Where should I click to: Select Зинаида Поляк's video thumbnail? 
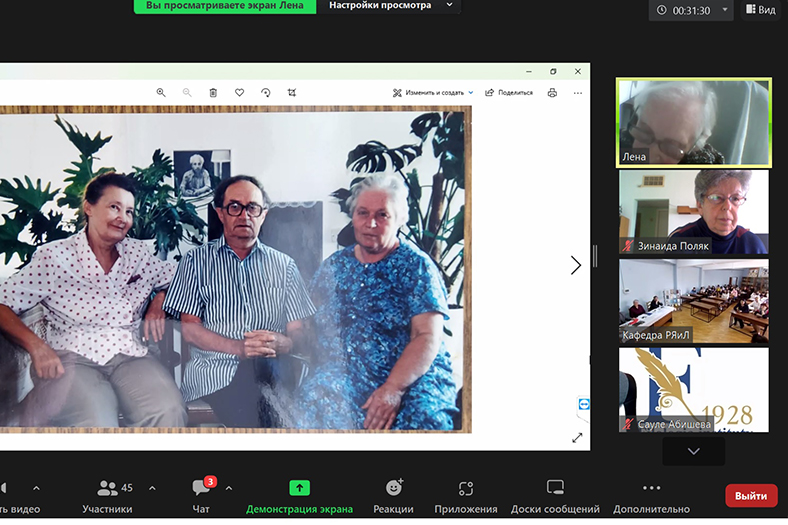point(693,211)
